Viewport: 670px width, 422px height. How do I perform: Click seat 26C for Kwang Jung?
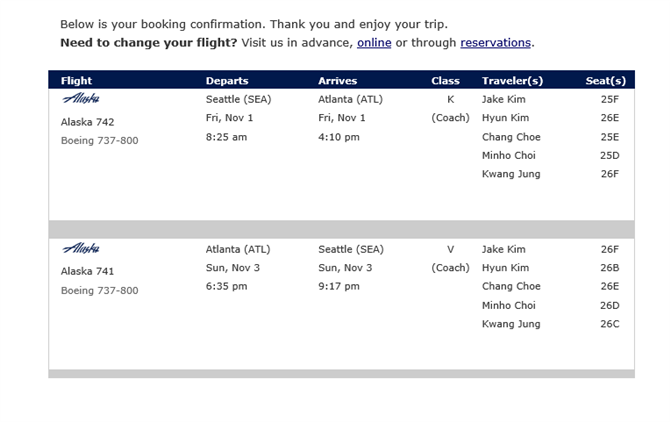pyautogui.click(x=609, y=324)
